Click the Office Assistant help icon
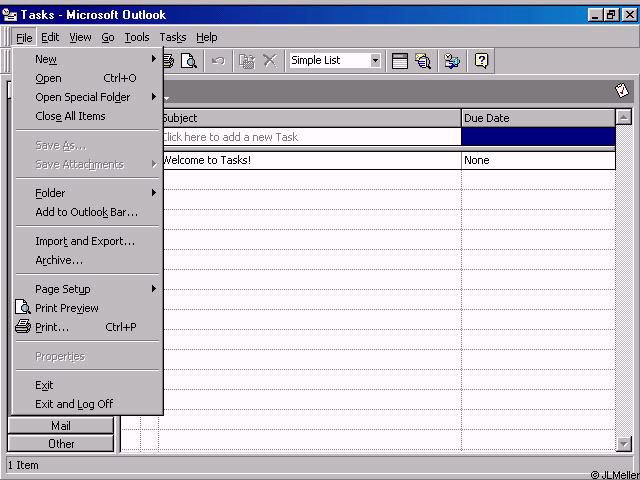Viewport: 640px width, 480px height. (x=481, y=61)
